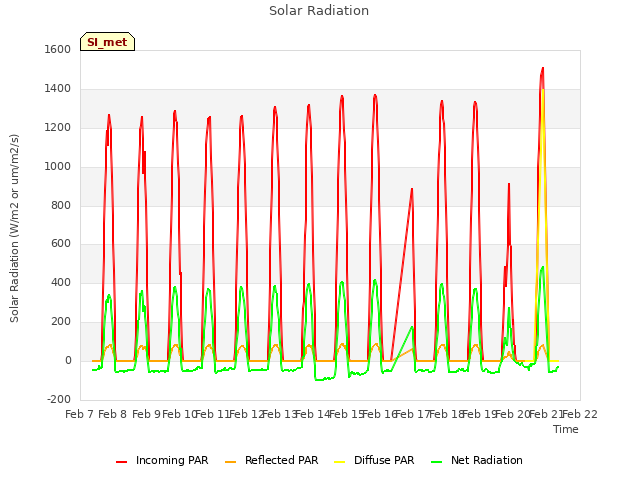The image size is (640, 480).
Task: Click the Diffuse PAR legend label
Action: tap(384, 460)
